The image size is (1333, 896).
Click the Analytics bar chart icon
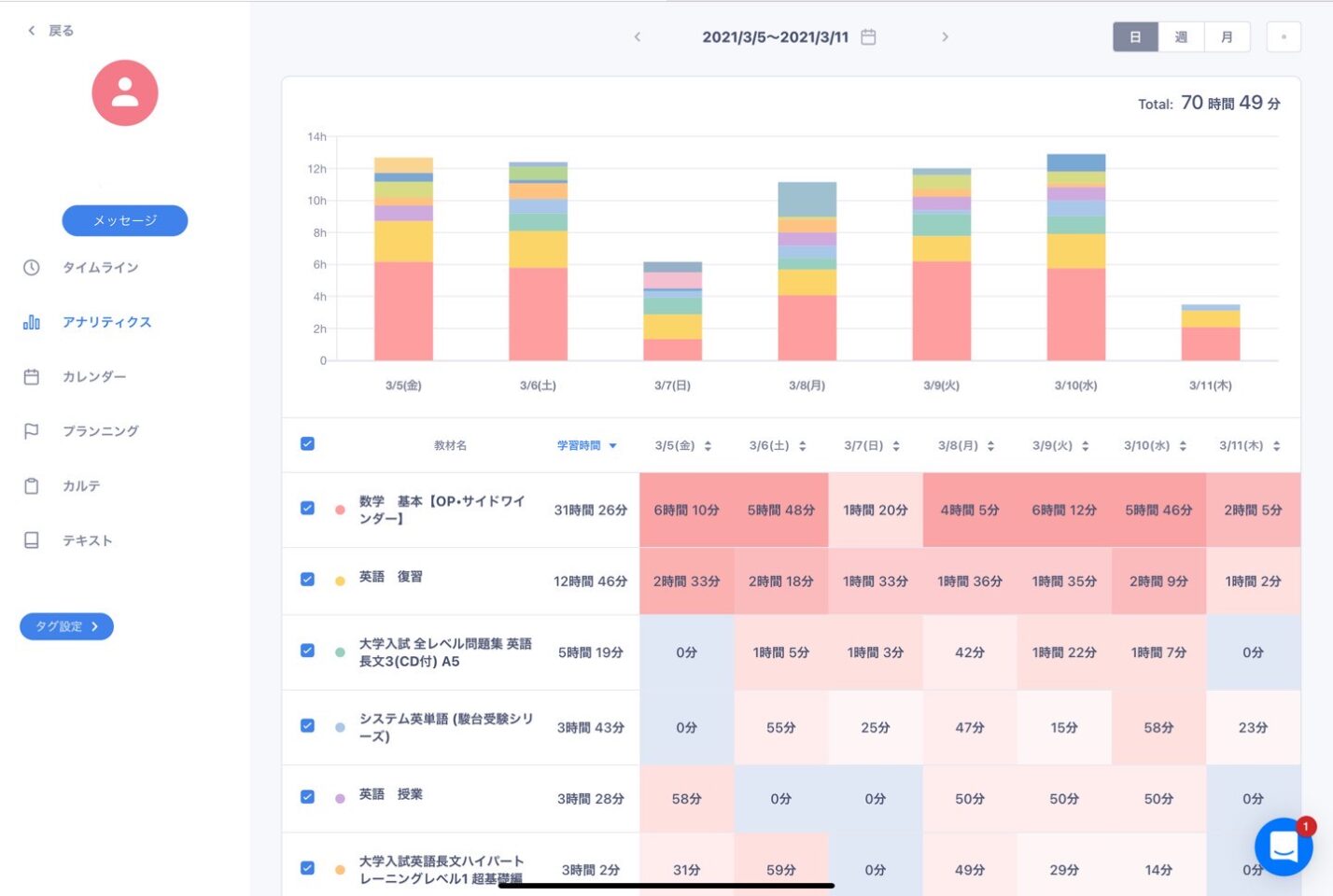click(x=32, y=322)
